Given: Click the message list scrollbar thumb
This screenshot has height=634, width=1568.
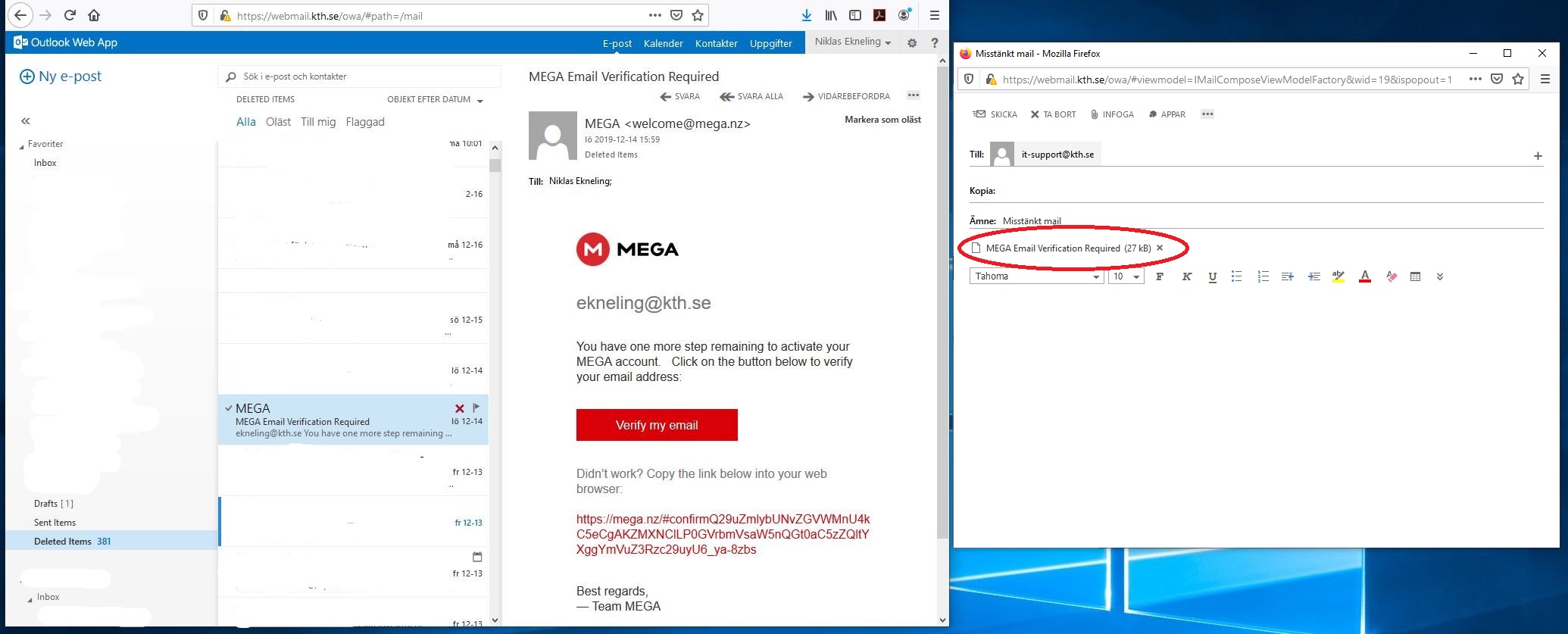Looking at the screenshot, I should click(x=495, y=165).
